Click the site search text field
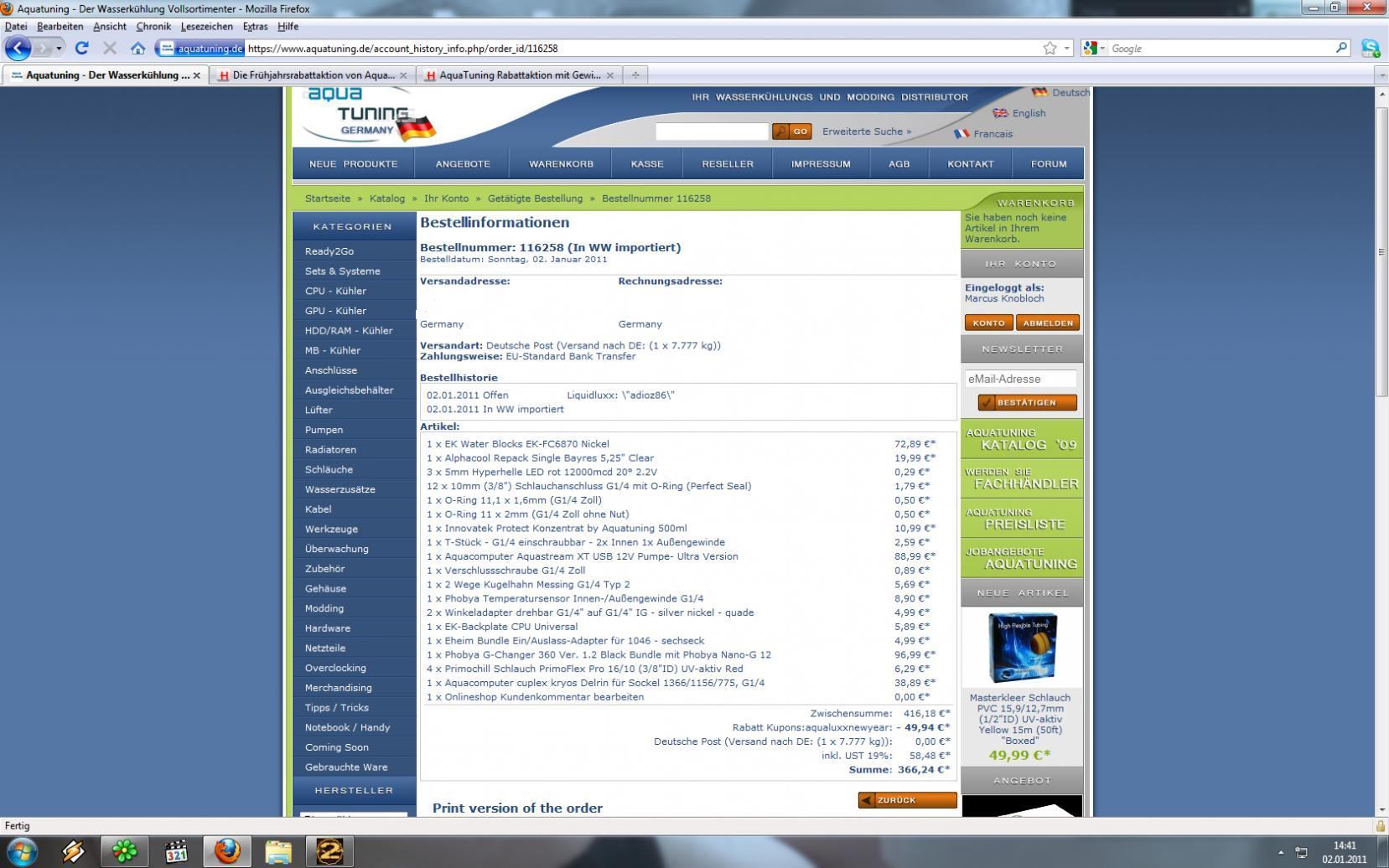 coord(713,132)
